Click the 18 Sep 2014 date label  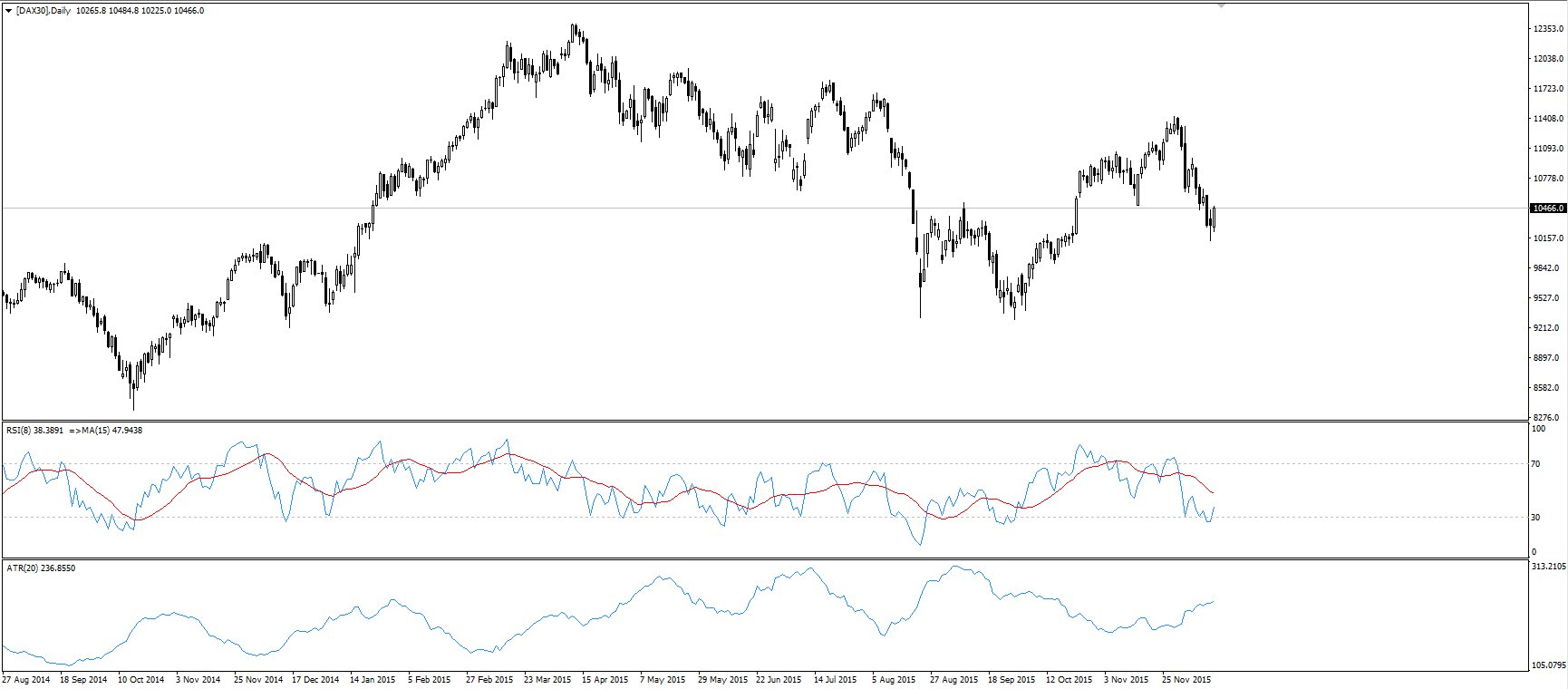[83, 679]
